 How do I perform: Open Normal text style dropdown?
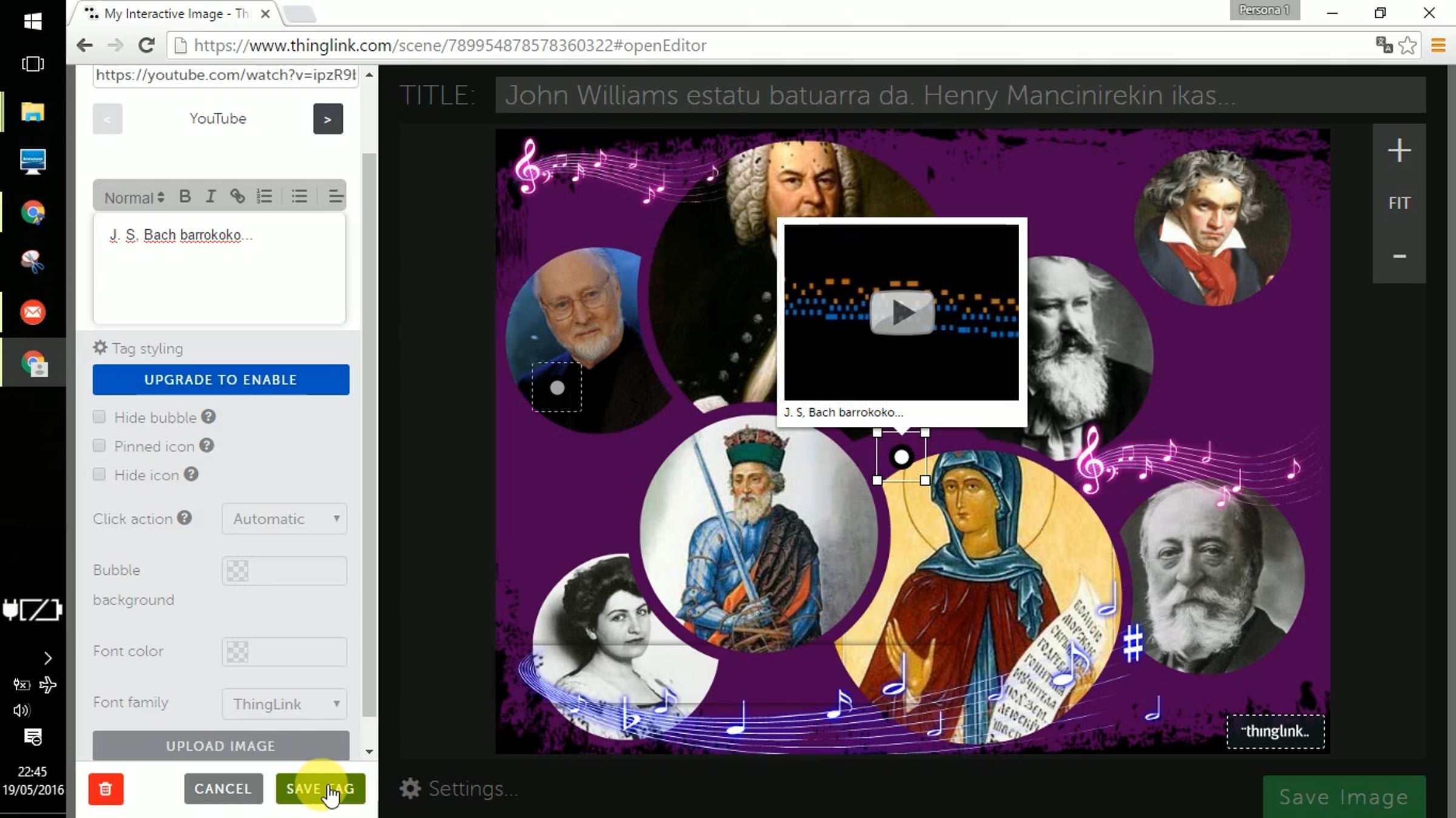coord(134,198)
